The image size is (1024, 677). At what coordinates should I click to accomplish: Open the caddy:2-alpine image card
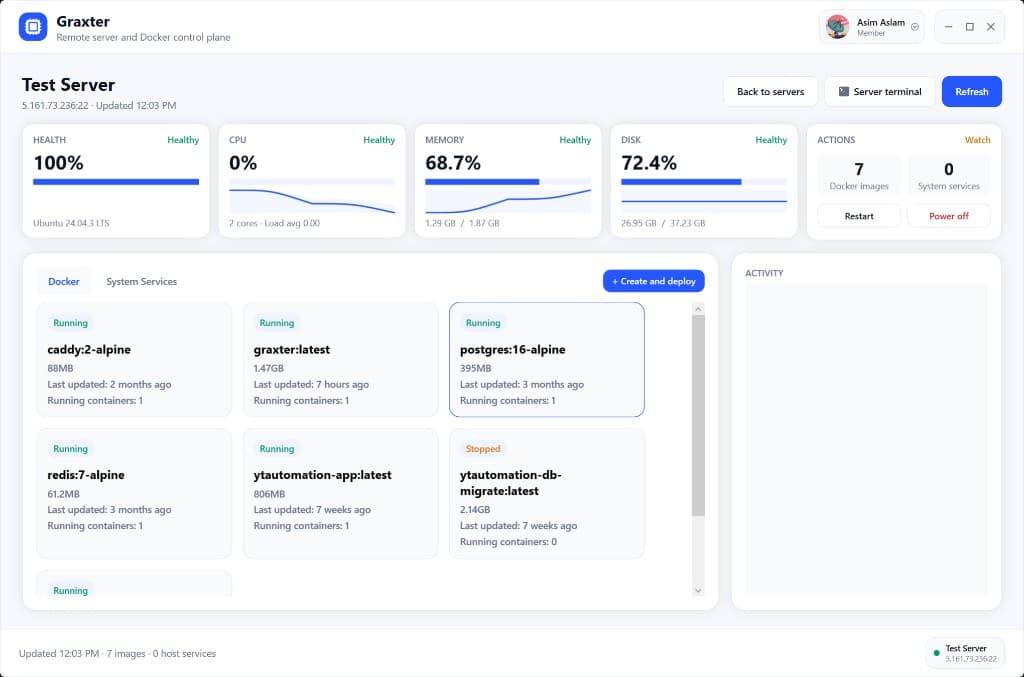(134, 359)
